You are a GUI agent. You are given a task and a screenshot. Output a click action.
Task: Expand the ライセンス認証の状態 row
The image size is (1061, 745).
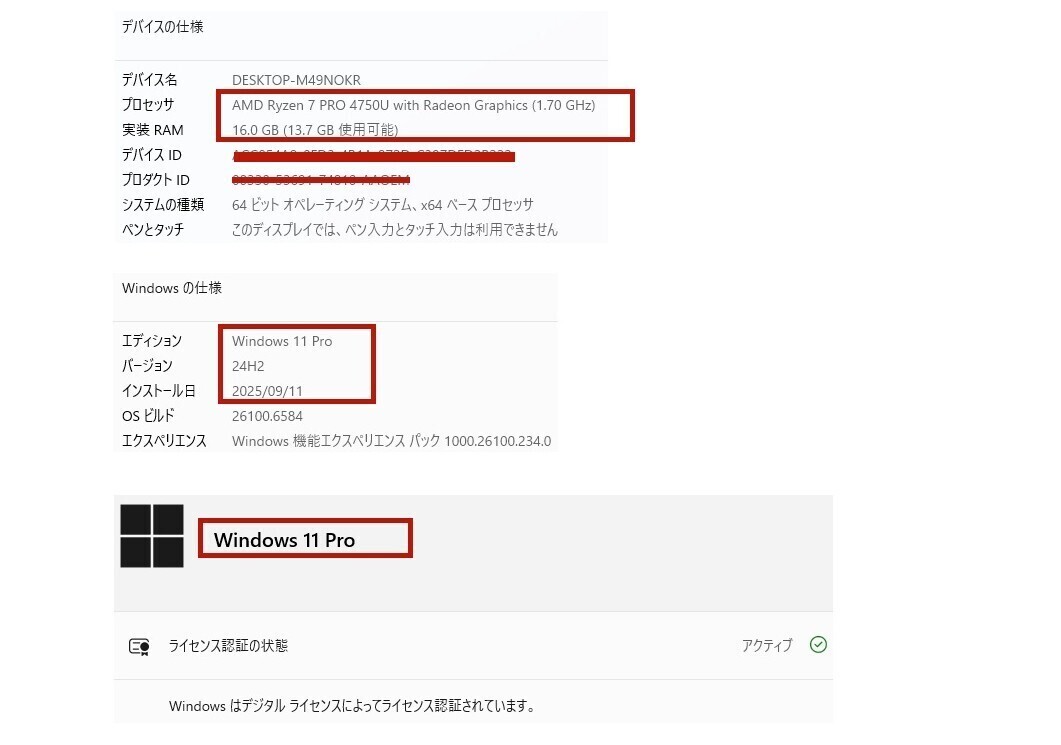pos(474,646)
